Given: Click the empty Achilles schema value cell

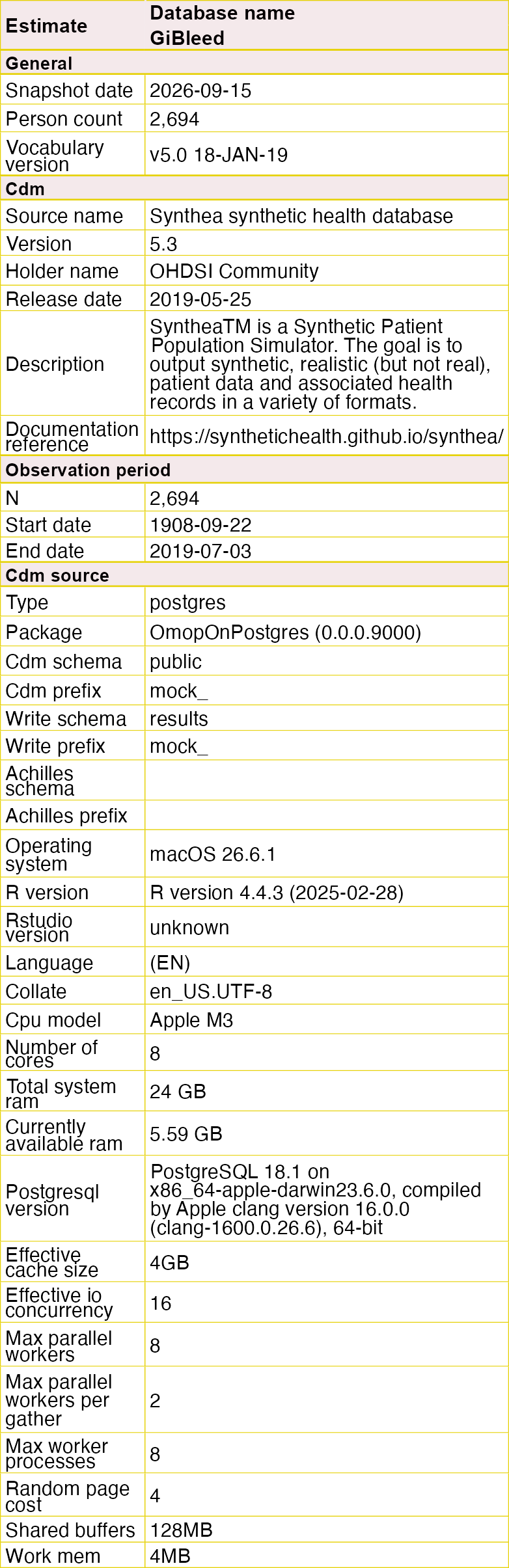Looking at the screenshot, I should (x=327, y=781).
